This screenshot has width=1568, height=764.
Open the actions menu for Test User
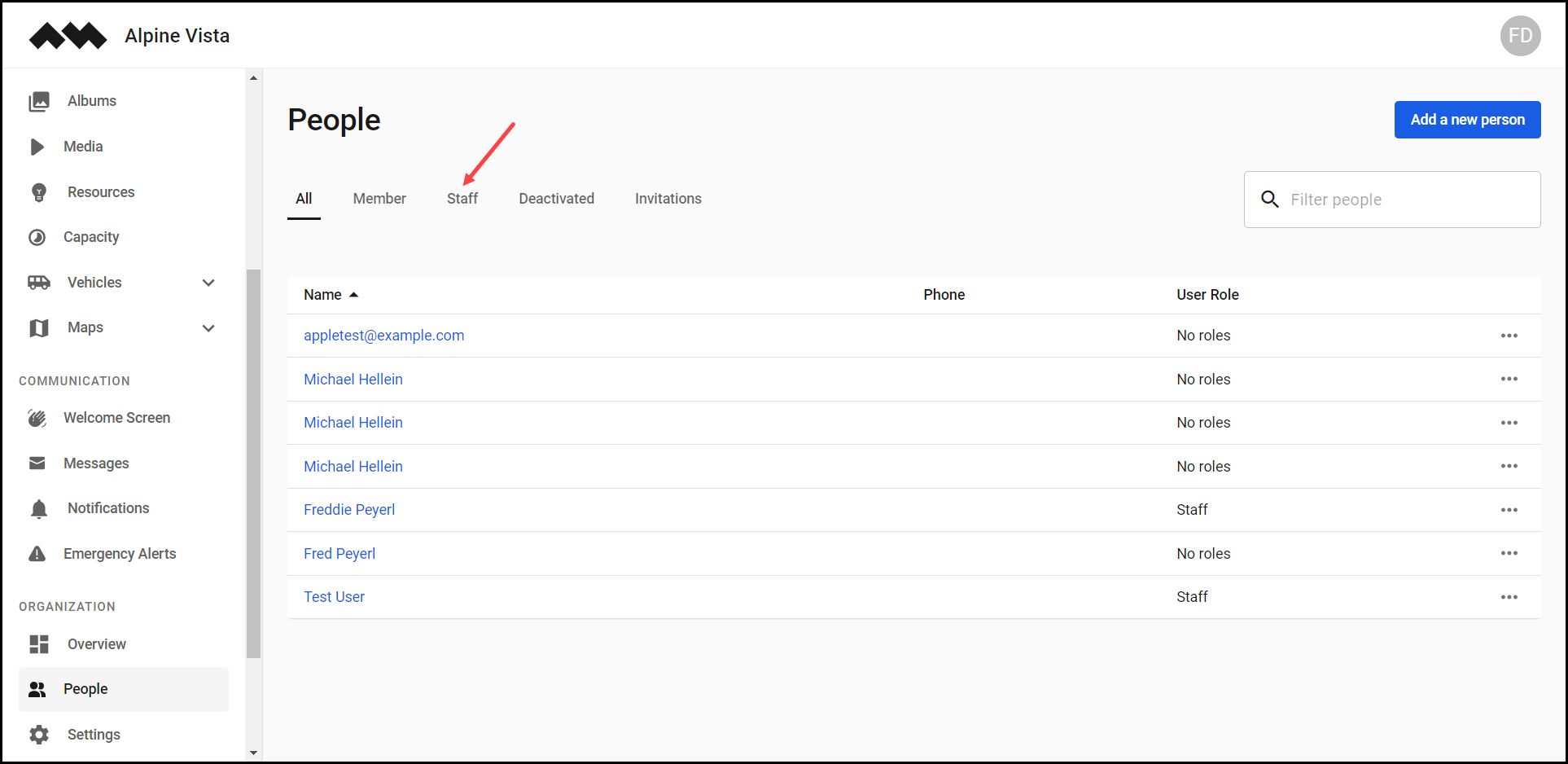pyautogui.click(x=1509, y=596)
